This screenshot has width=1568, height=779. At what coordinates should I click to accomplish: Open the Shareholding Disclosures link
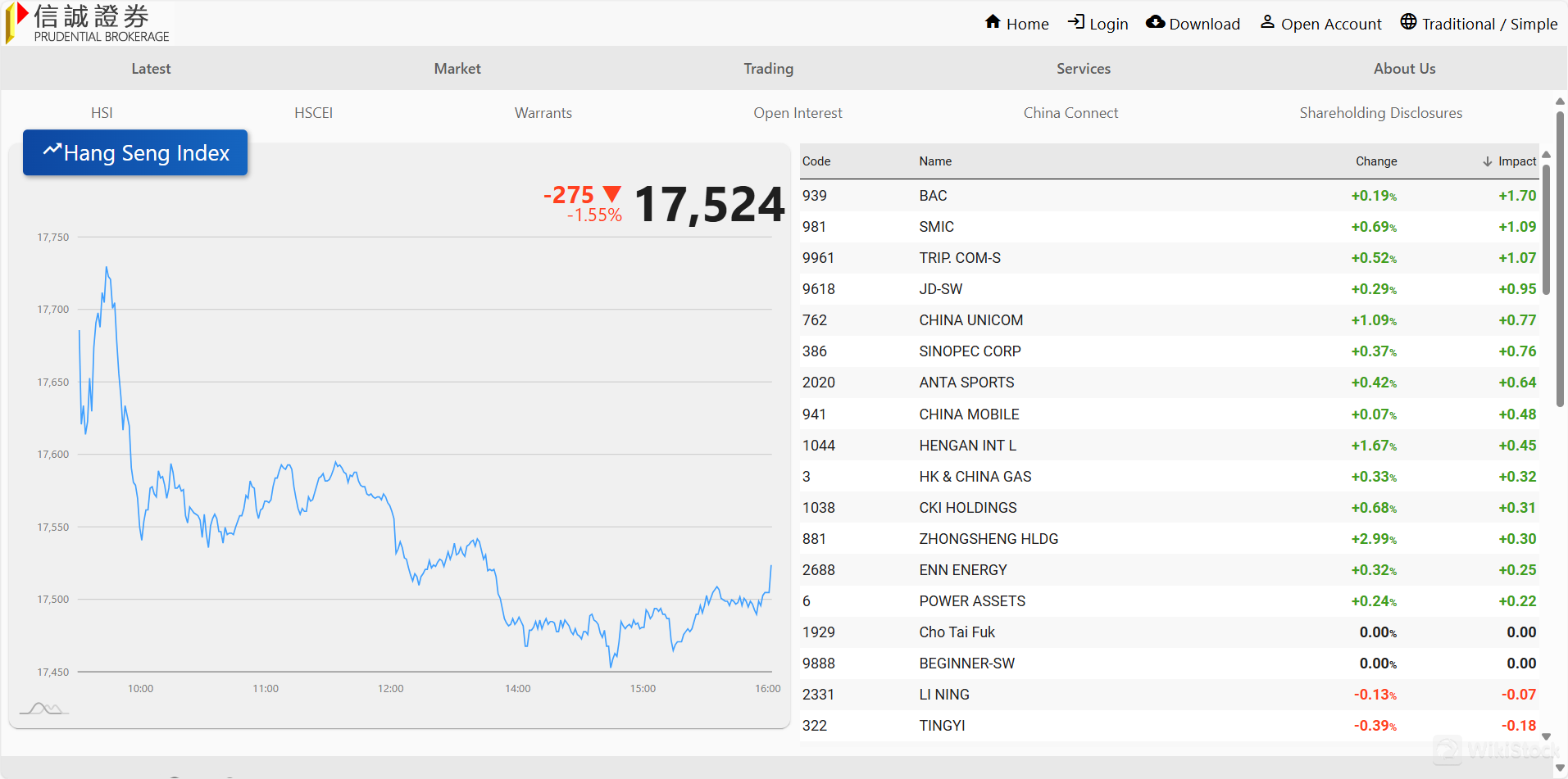tap(1380, 113)
